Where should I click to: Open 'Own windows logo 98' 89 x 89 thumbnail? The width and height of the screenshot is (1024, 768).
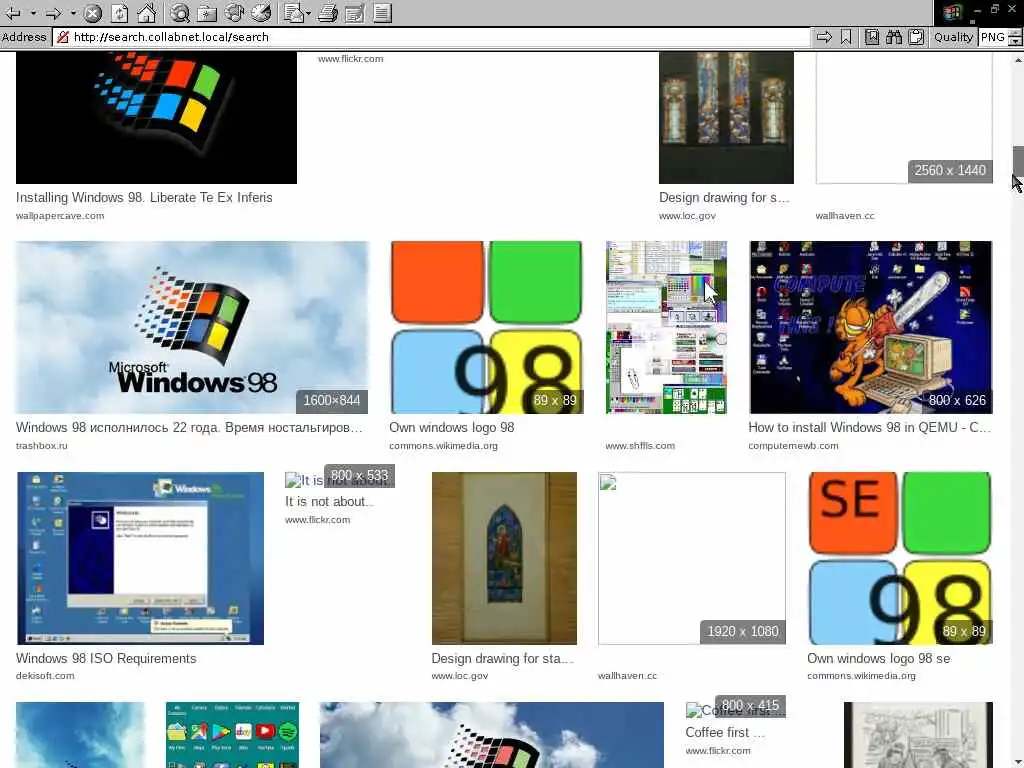click(x=486, y=327)
